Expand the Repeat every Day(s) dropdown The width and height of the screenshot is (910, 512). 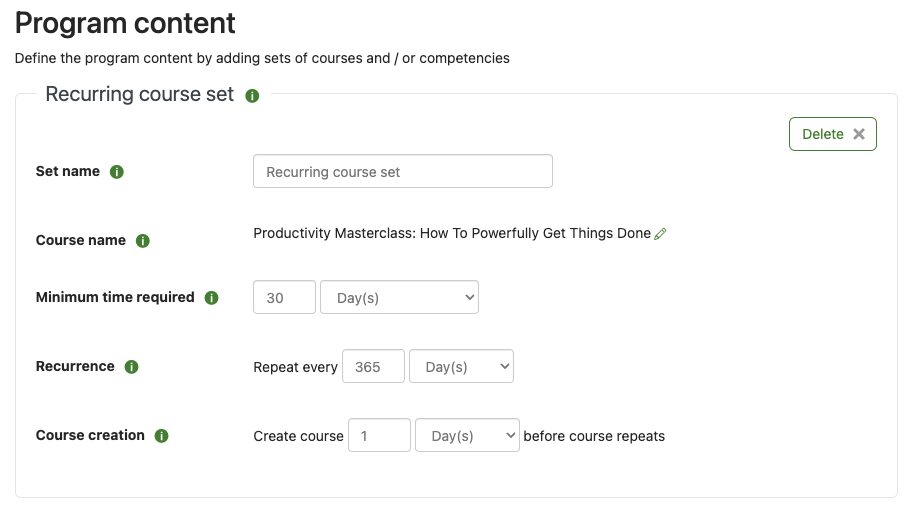click(x=461, y=367)
